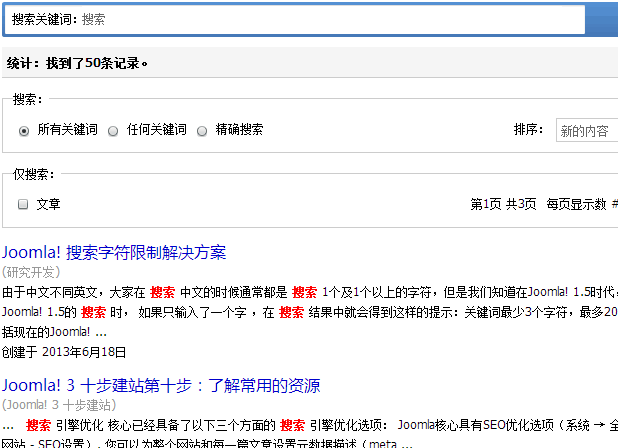The height and width of the screenshot is (448, 618).
Task: Click the second result's excerpt about 引擎优化
Action: click(x=300, y=424)
